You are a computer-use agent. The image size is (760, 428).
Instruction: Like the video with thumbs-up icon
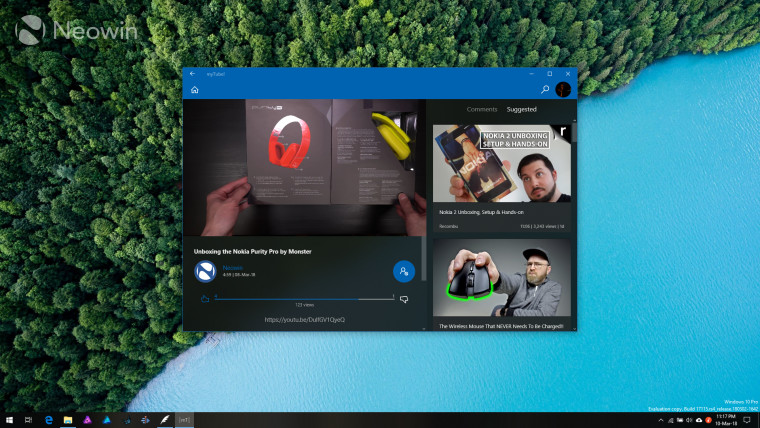(205, 299)
